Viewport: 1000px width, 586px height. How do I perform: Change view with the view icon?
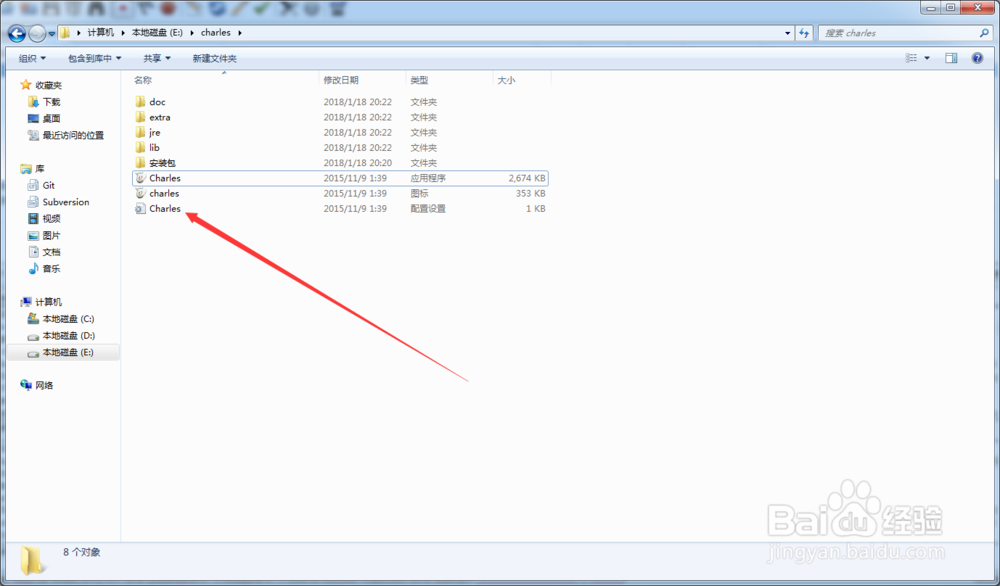(x=911, y=58)
